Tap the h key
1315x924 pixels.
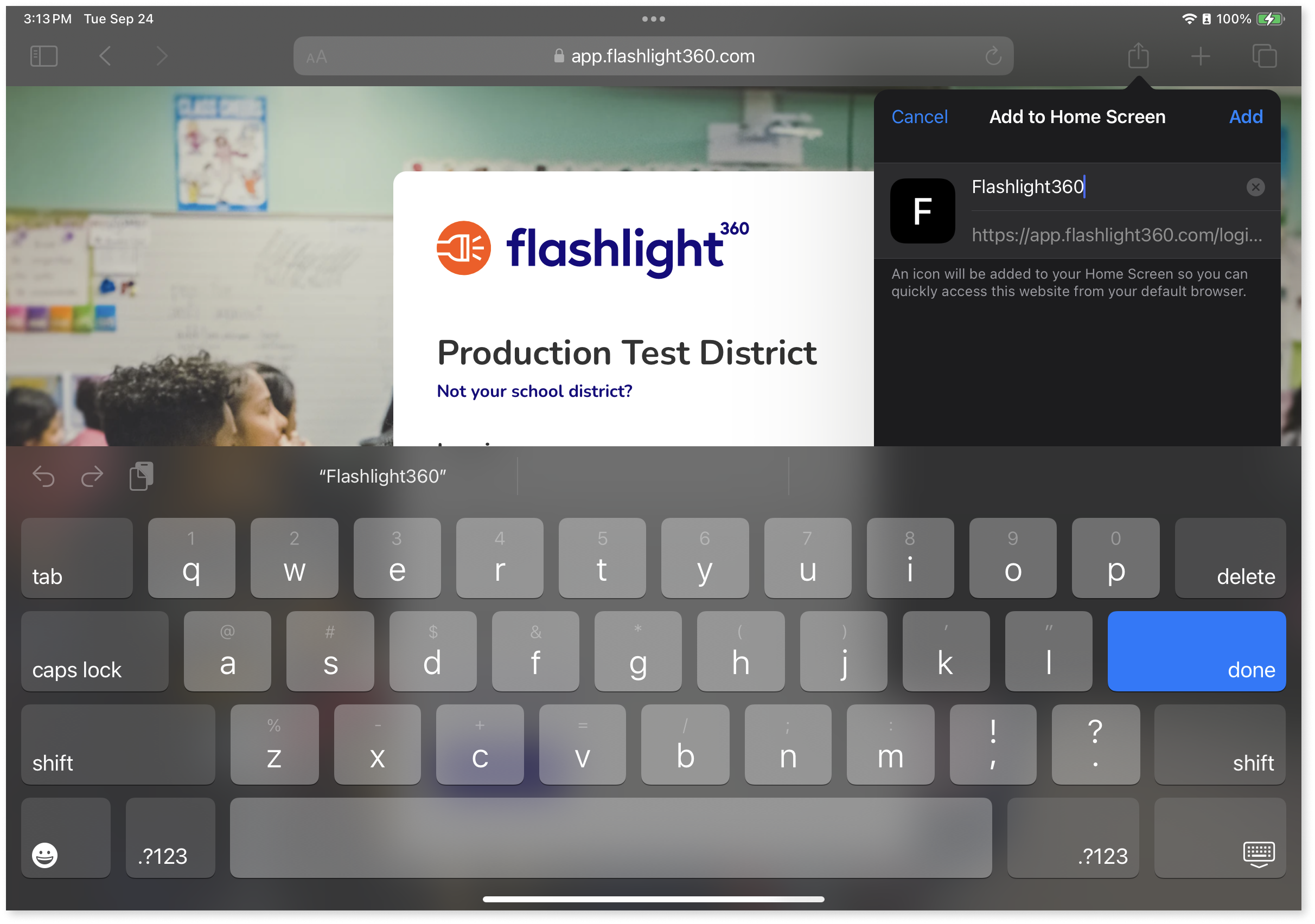[741, 651]
